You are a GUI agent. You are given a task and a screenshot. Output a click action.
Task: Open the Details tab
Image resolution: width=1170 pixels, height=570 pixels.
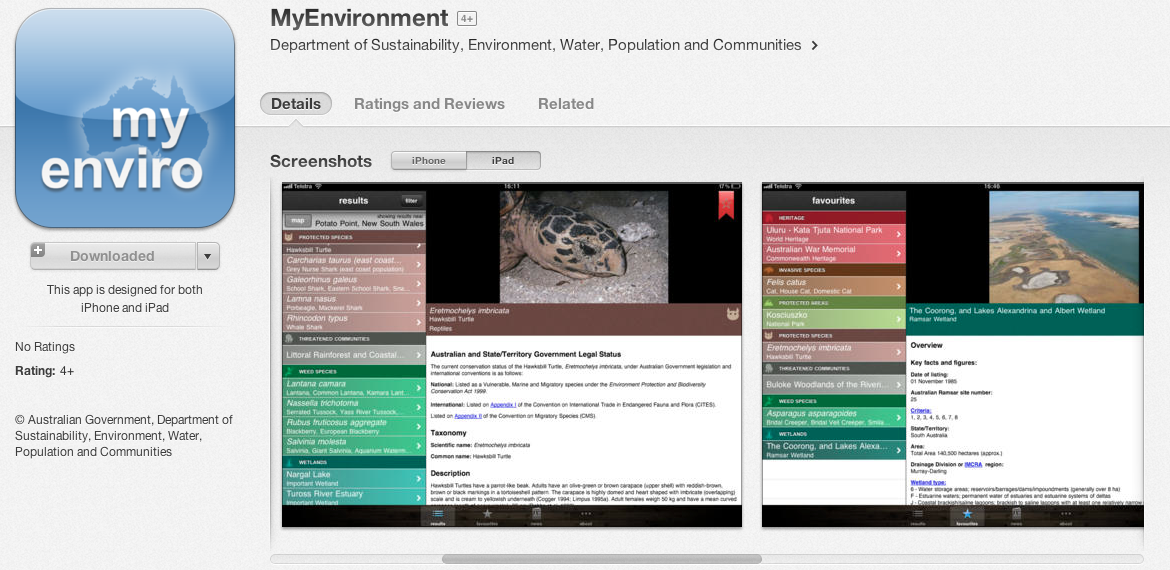pyautogui.click(x=295, y=104)
